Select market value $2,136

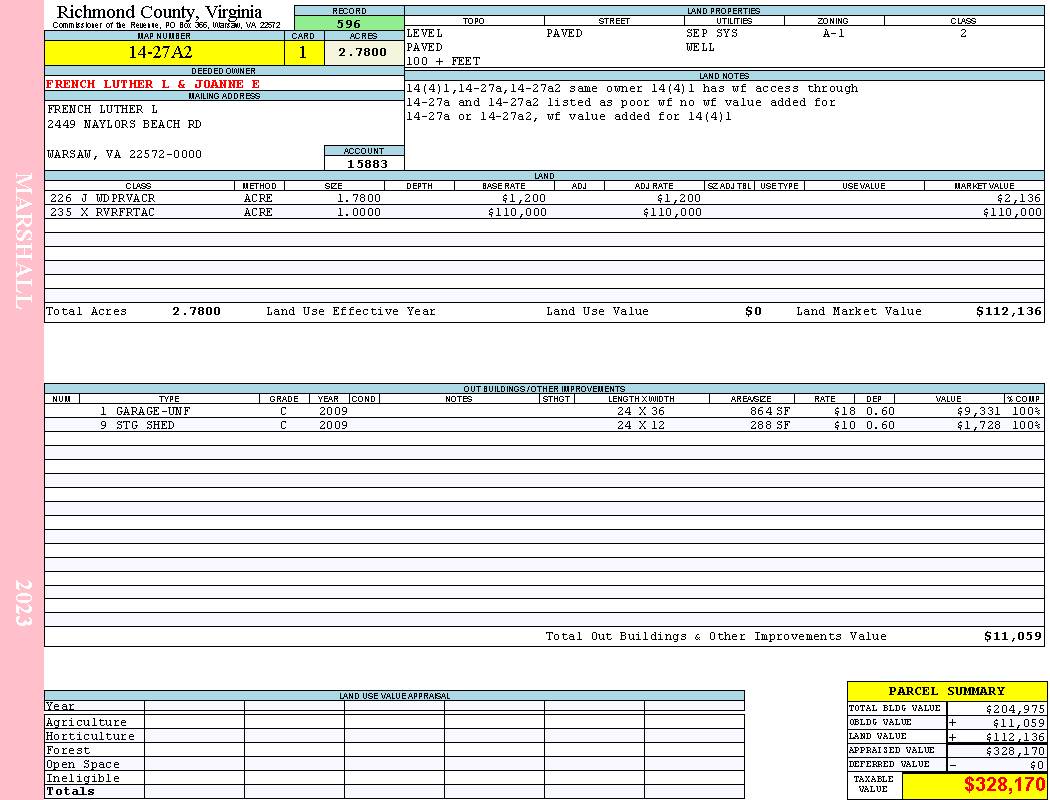click(1019, 198)
